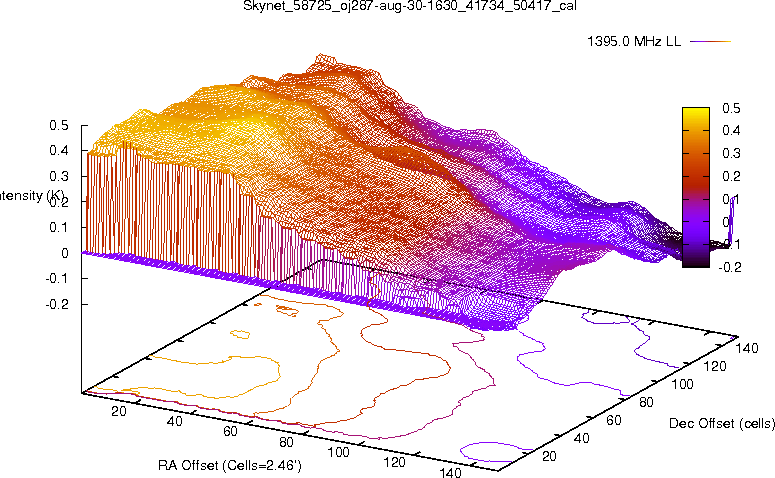This screenshot has width=775, height=478.
Task: Select the 0.4 label on the color bar
Action: click(731, 130)
